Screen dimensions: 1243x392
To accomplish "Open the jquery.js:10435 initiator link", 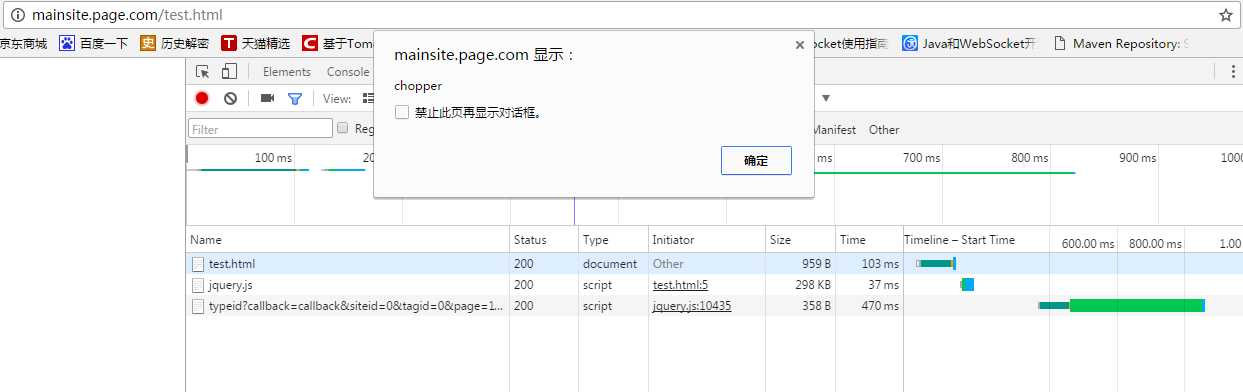I will 692,306.
